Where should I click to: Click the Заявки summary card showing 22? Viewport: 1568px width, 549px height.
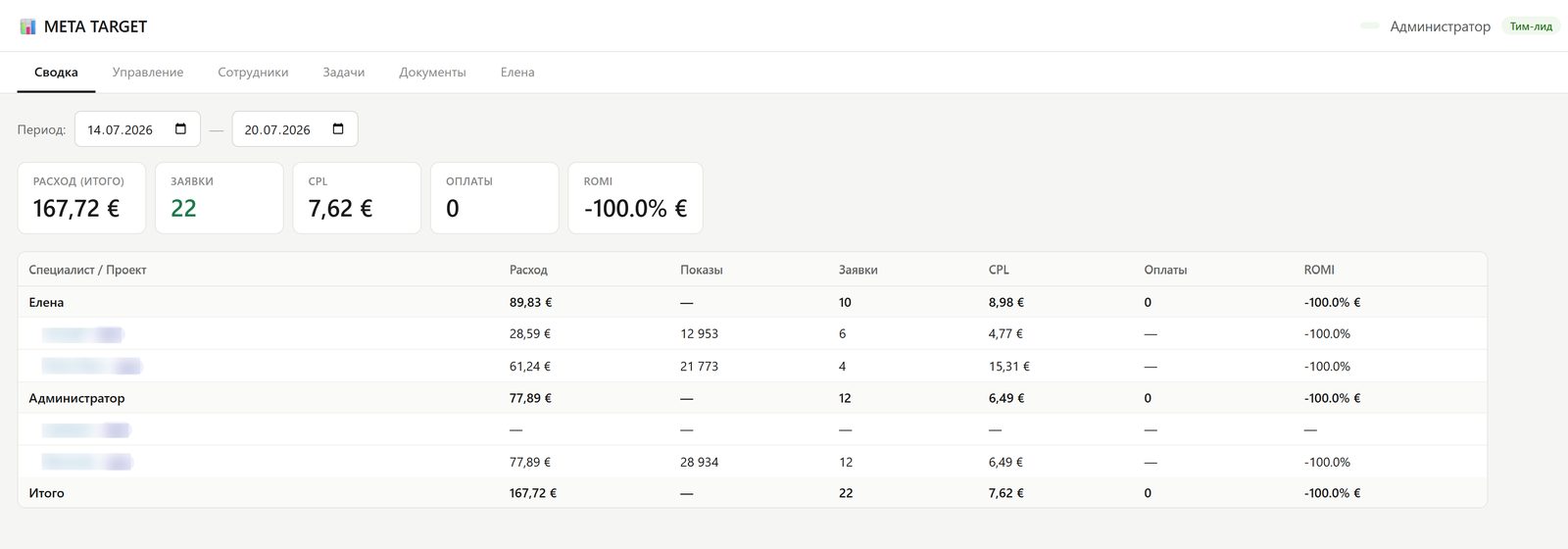[x=220, y=198]
